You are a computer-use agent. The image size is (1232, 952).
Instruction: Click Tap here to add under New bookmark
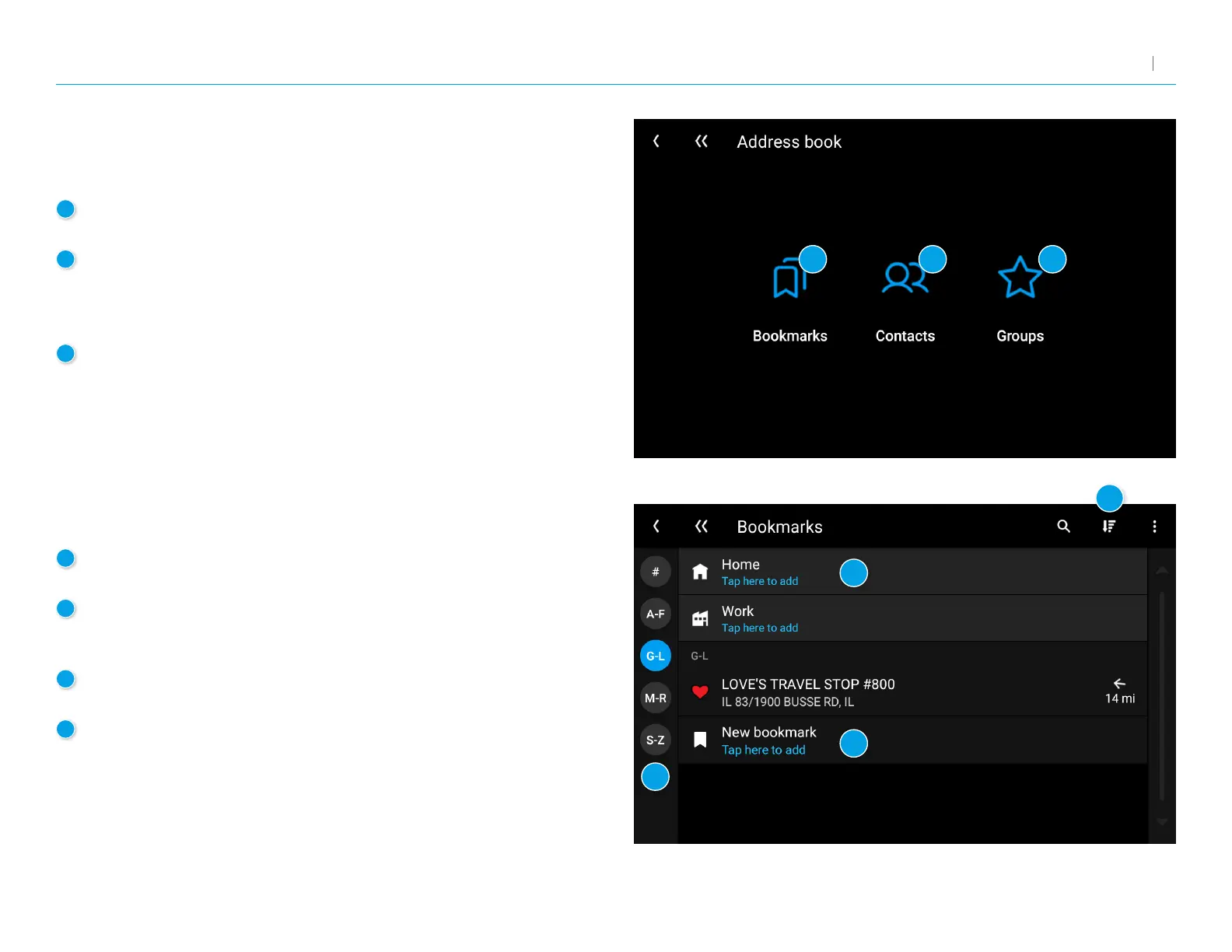(764, 750)
